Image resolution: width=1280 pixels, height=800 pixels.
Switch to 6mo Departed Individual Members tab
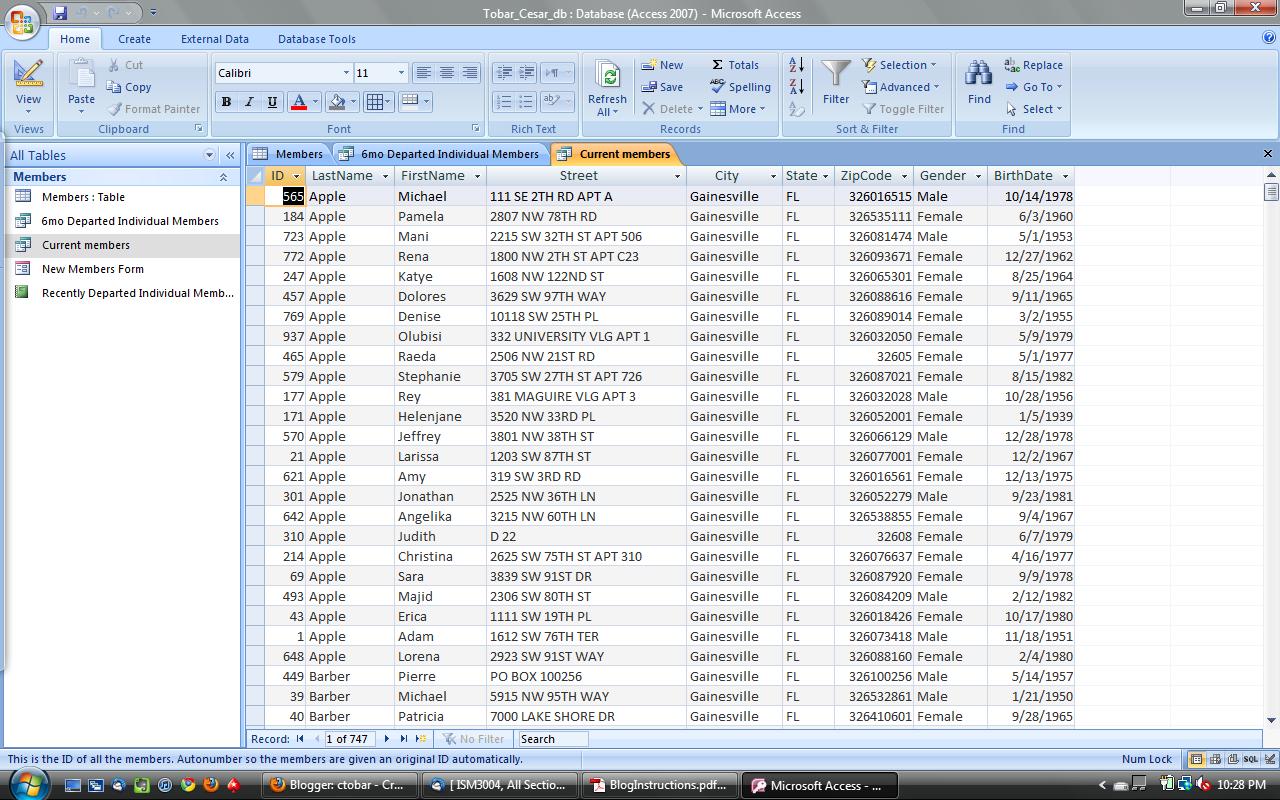pos(440,154)
